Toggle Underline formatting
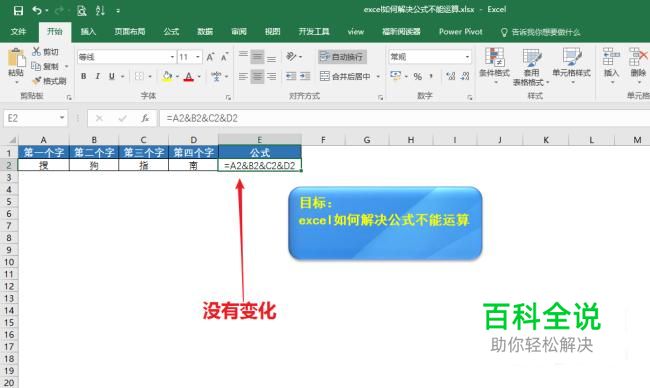The image size is (650, 388). (112, 76)
